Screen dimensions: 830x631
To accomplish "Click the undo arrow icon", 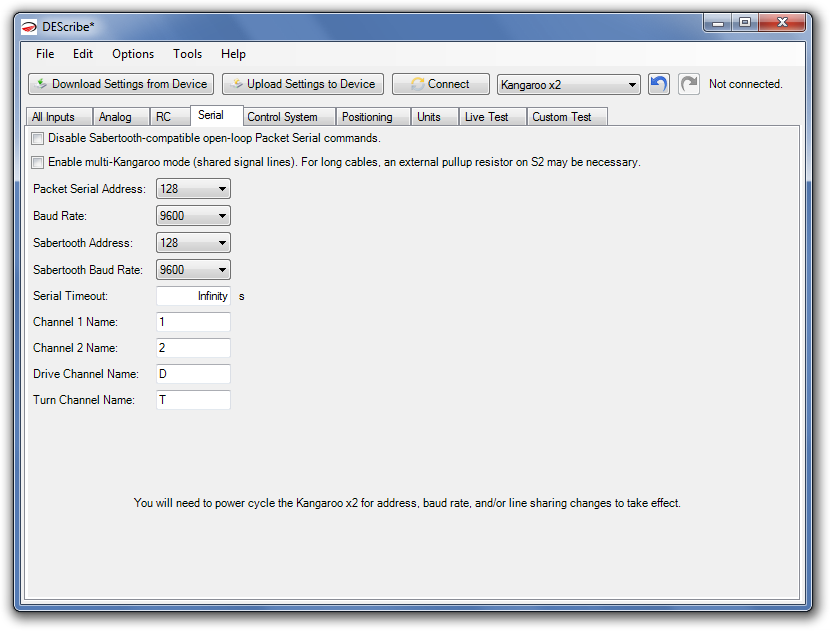I will (658, 84).
